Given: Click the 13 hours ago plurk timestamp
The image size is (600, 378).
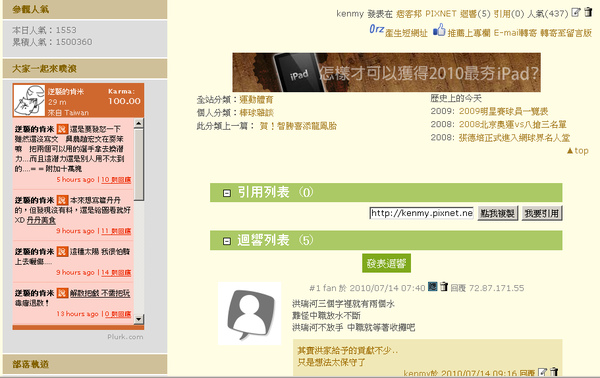Looking at the screenshot, I should [x=77, y=314].
